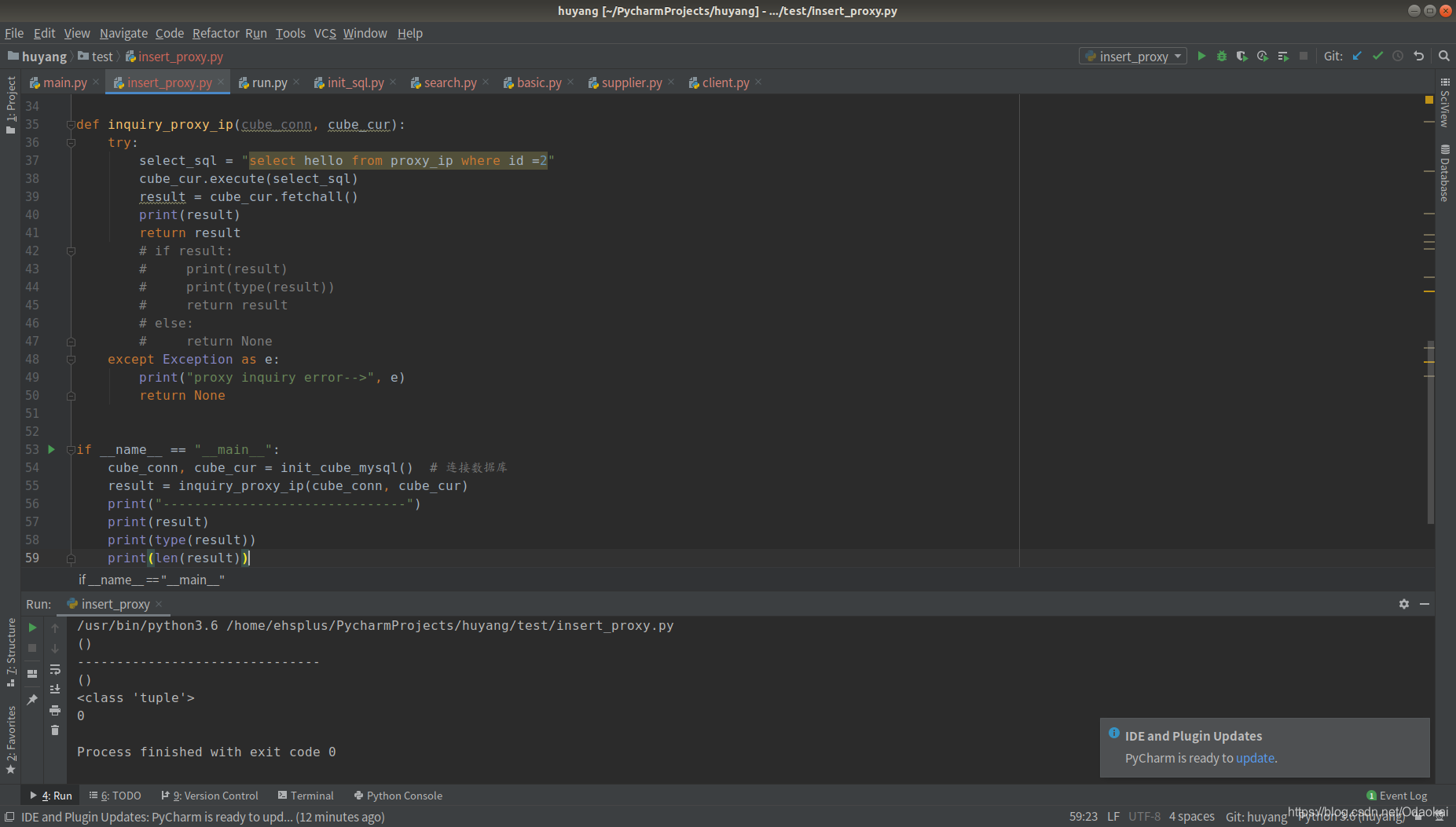Click the run gutter arrow at line 53
The width and height of the screenshot is (1456, 827).
(x=52, y=449)
